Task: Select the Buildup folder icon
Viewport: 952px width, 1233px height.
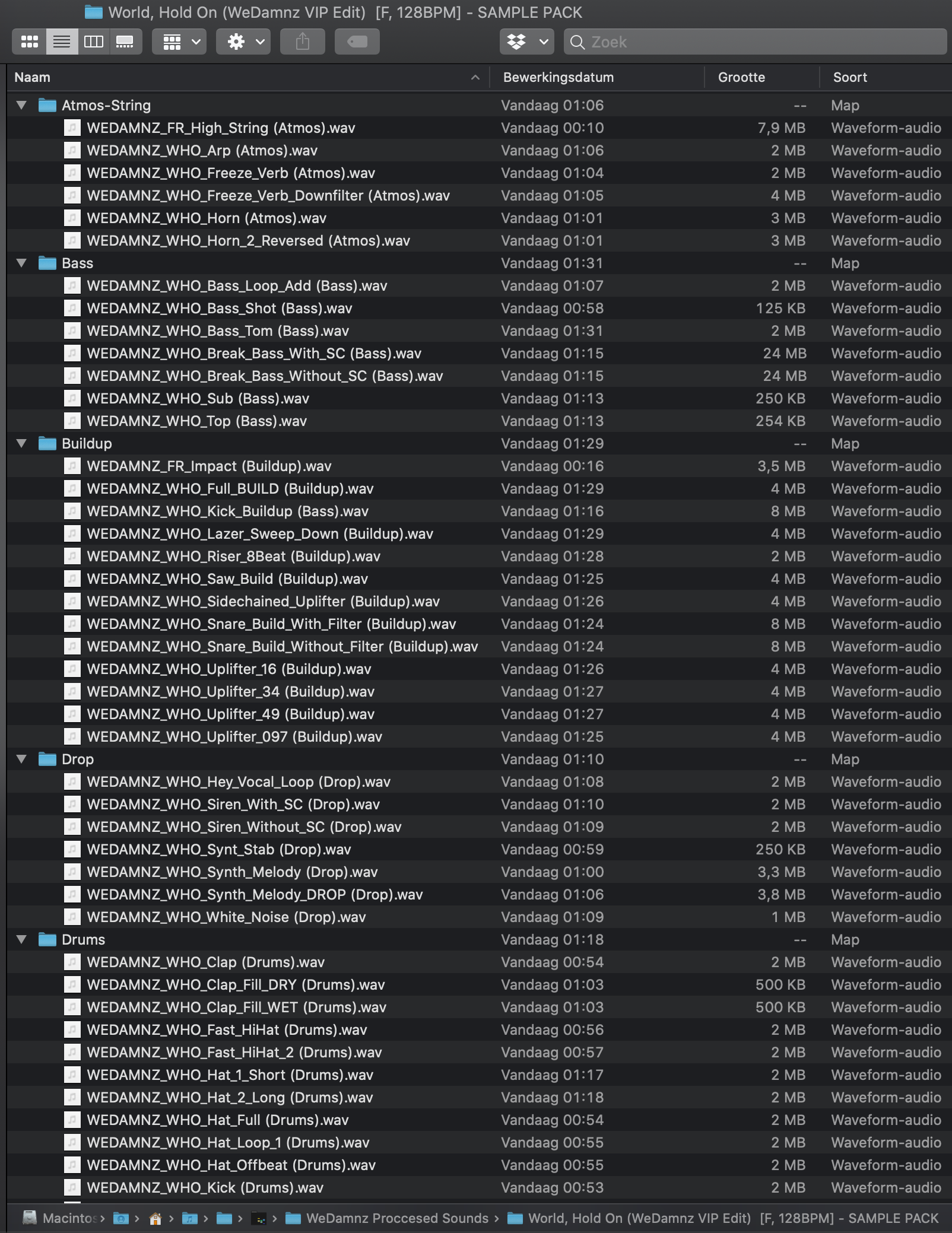Action: [47, 443]
